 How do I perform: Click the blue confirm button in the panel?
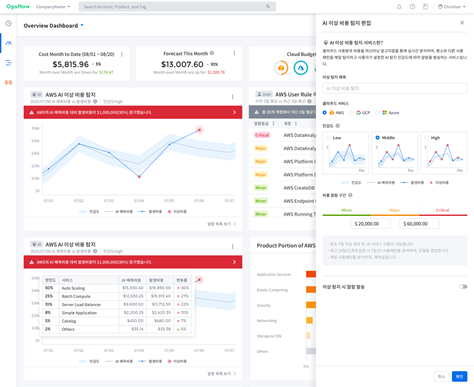click(x=459, y=376)
